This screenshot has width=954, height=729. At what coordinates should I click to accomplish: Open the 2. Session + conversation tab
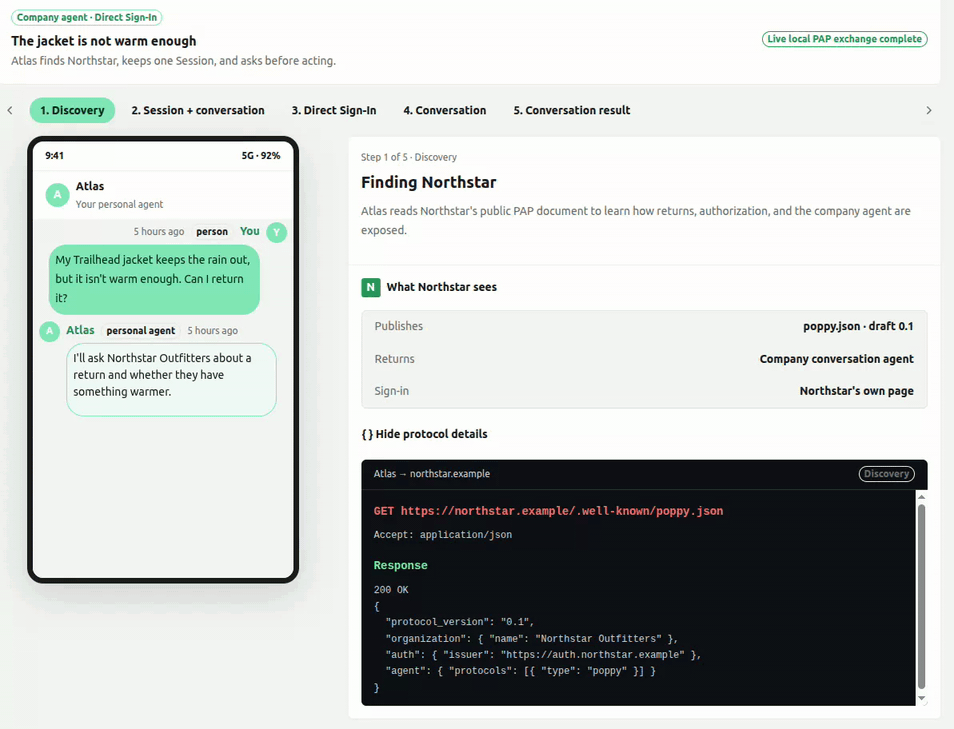coord(198,111)
